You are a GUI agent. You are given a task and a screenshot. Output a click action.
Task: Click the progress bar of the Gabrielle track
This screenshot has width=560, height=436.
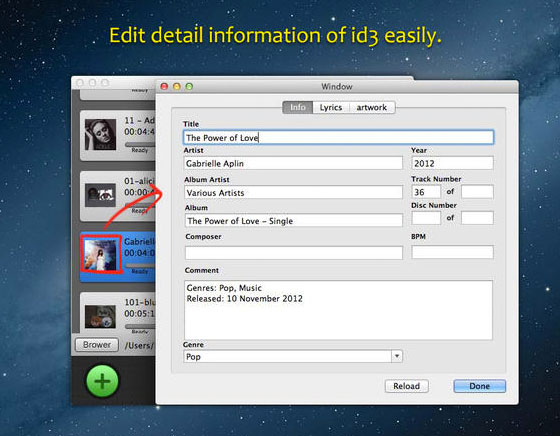(140, 265)
